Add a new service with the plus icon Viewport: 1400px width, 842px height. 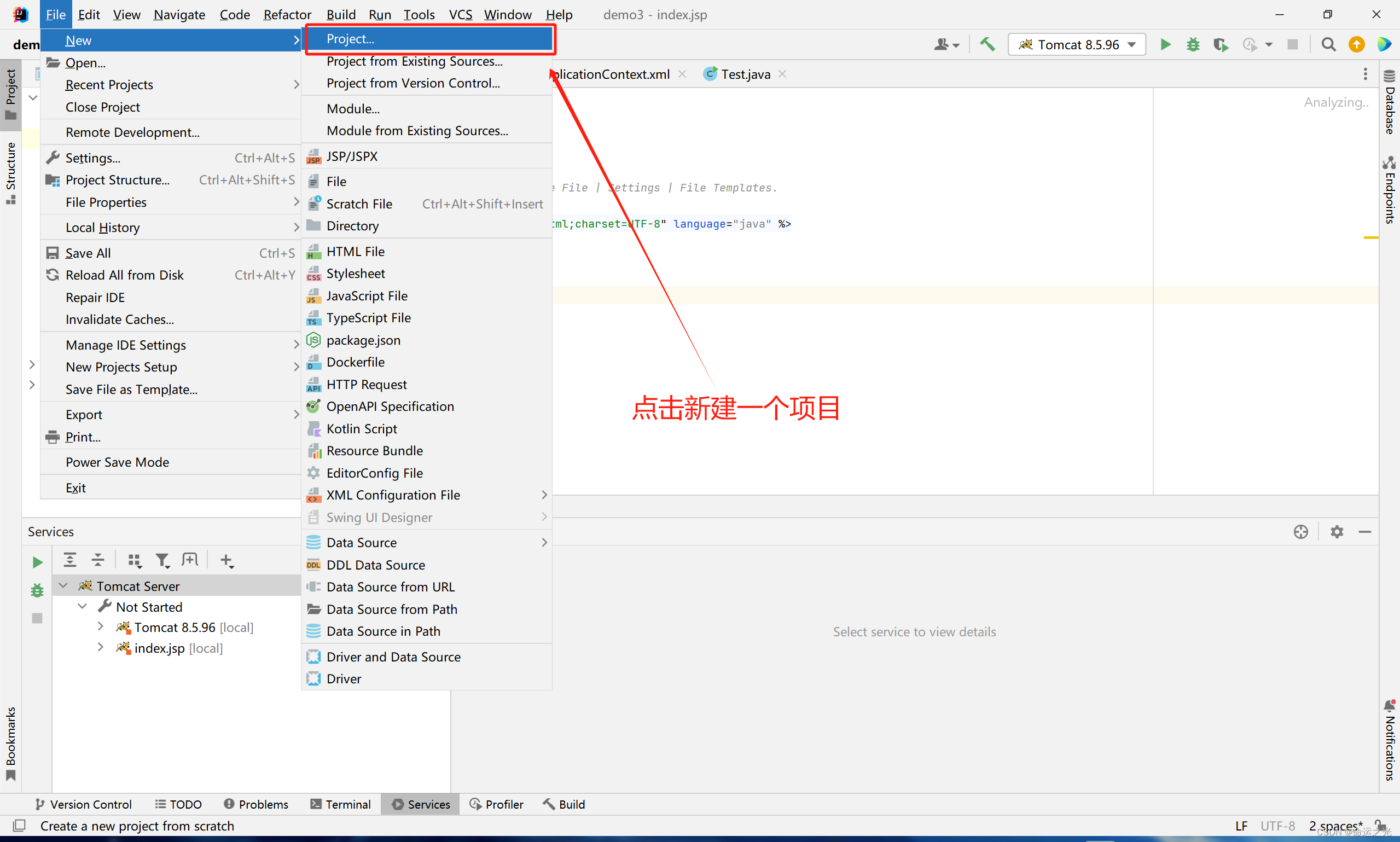pos(227,561)
